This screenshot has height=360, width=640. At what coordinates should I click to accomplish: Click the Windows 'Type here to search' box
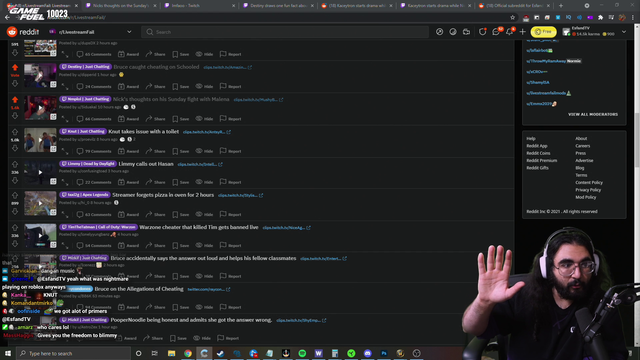[x=73, y=353]
